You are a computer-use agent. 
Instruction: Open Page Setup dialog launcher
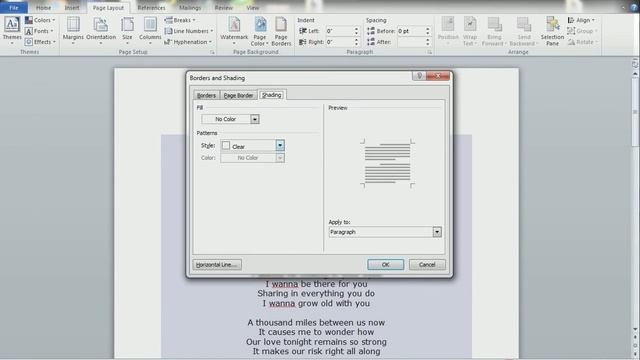point(212,52)
